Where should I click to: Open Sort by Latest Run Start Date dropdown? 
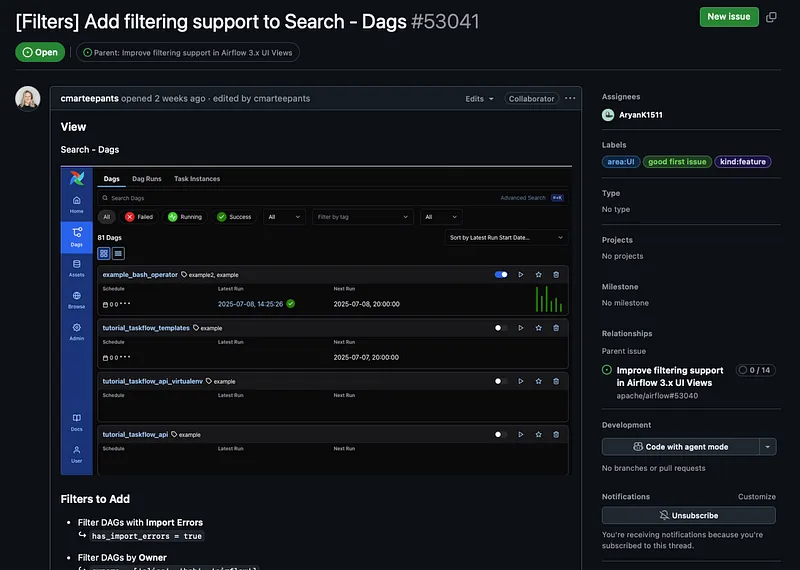pos(507,238)
